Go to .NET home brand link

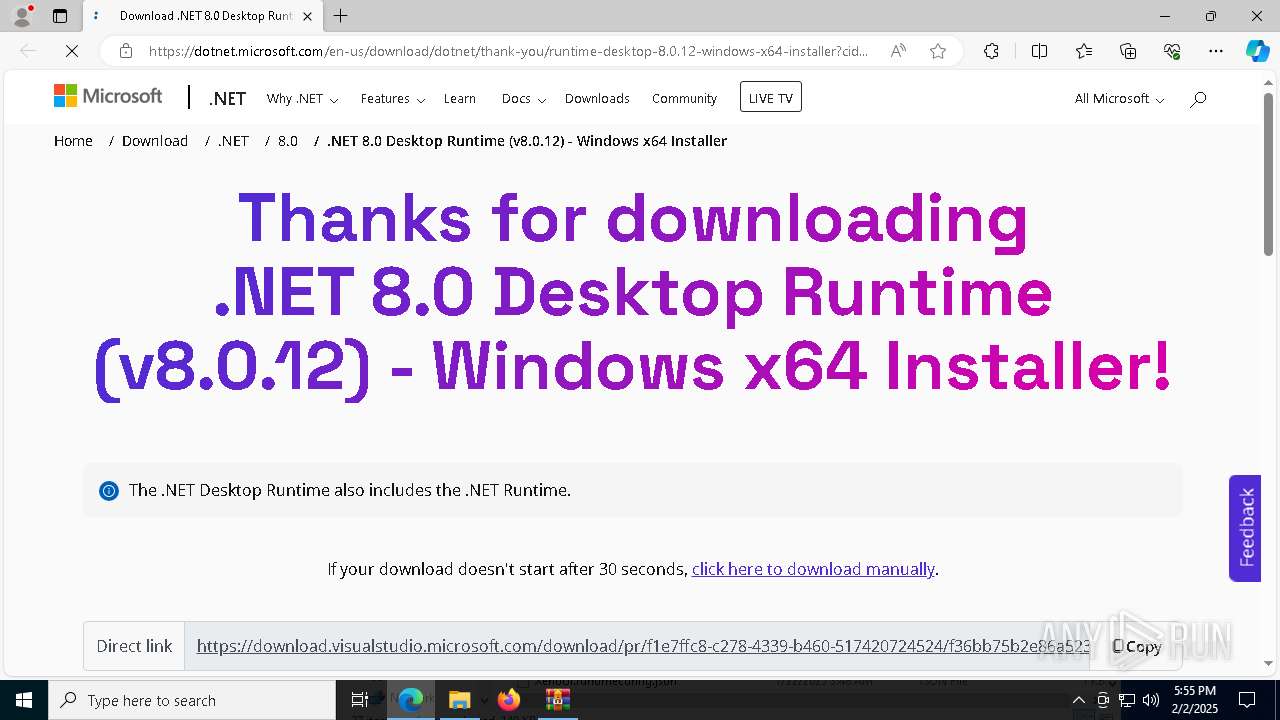point(227,98)
